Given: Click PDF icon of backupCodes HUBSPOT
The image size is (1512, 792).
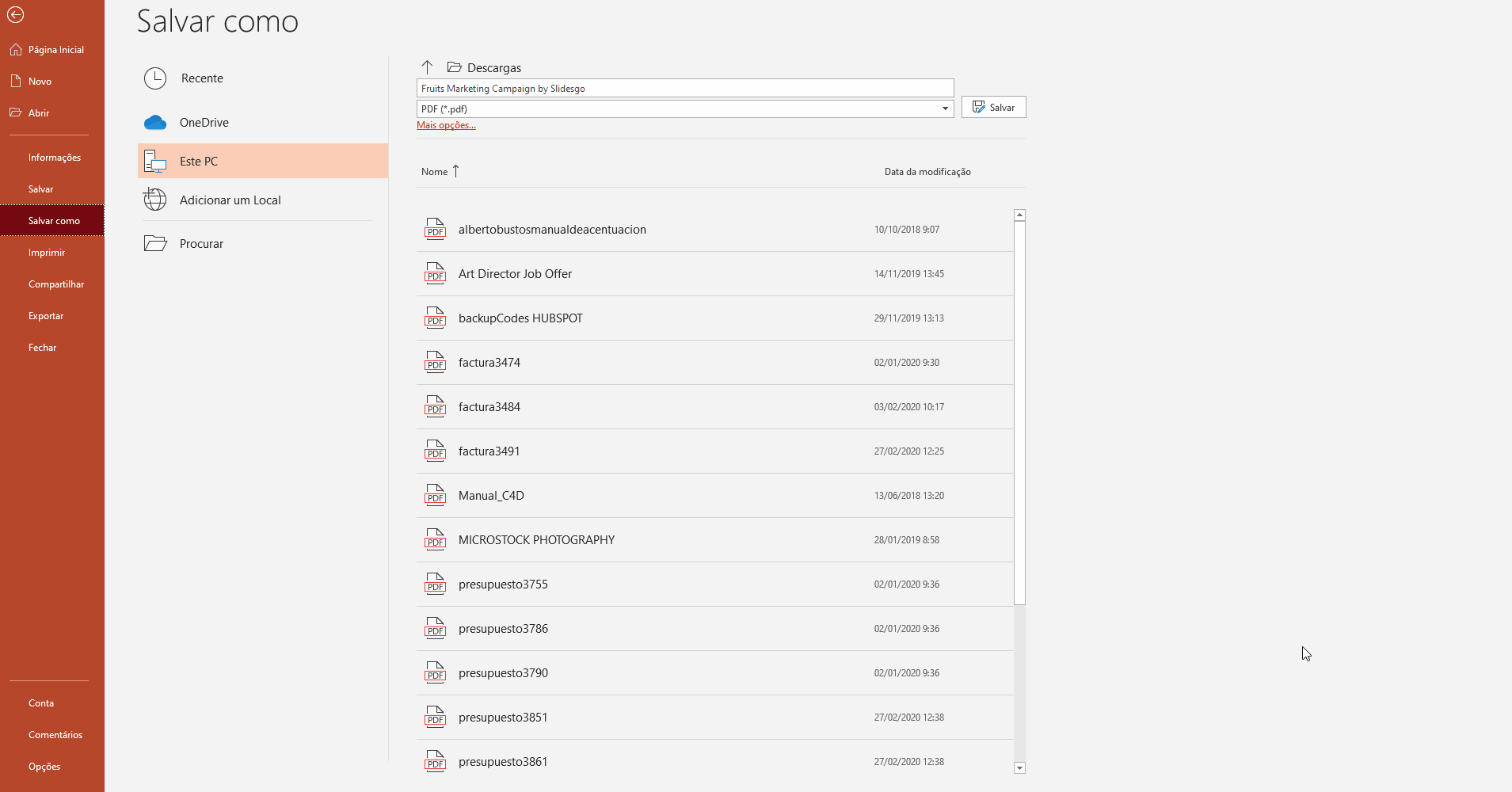Looking at the screenshot, I should [x=435, y=318].
